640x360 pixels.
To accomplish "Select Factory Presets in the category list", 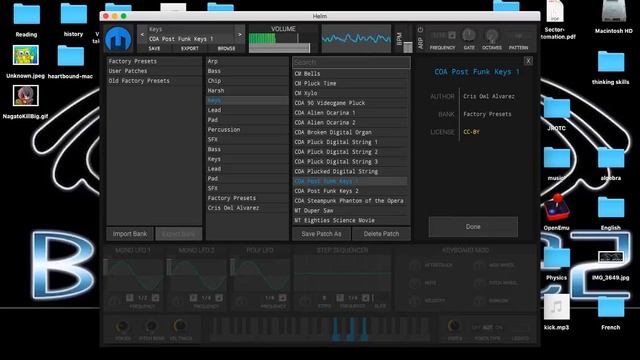I will (247, 198).
